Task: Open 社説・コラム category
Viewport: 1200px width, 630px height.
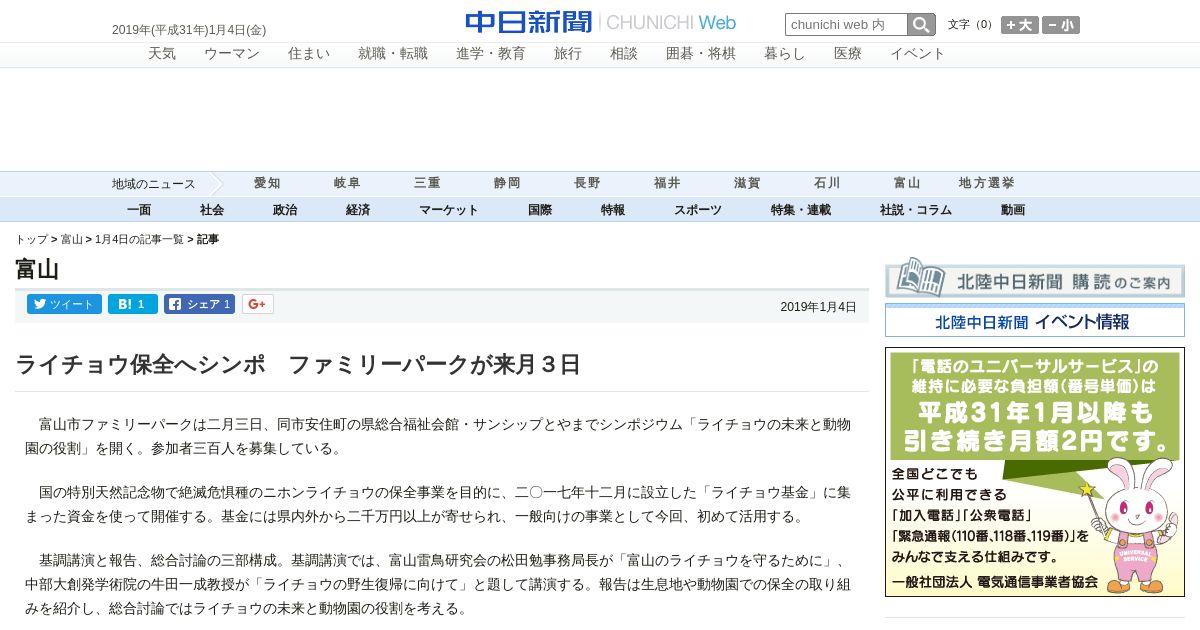Action: (916, 210)
